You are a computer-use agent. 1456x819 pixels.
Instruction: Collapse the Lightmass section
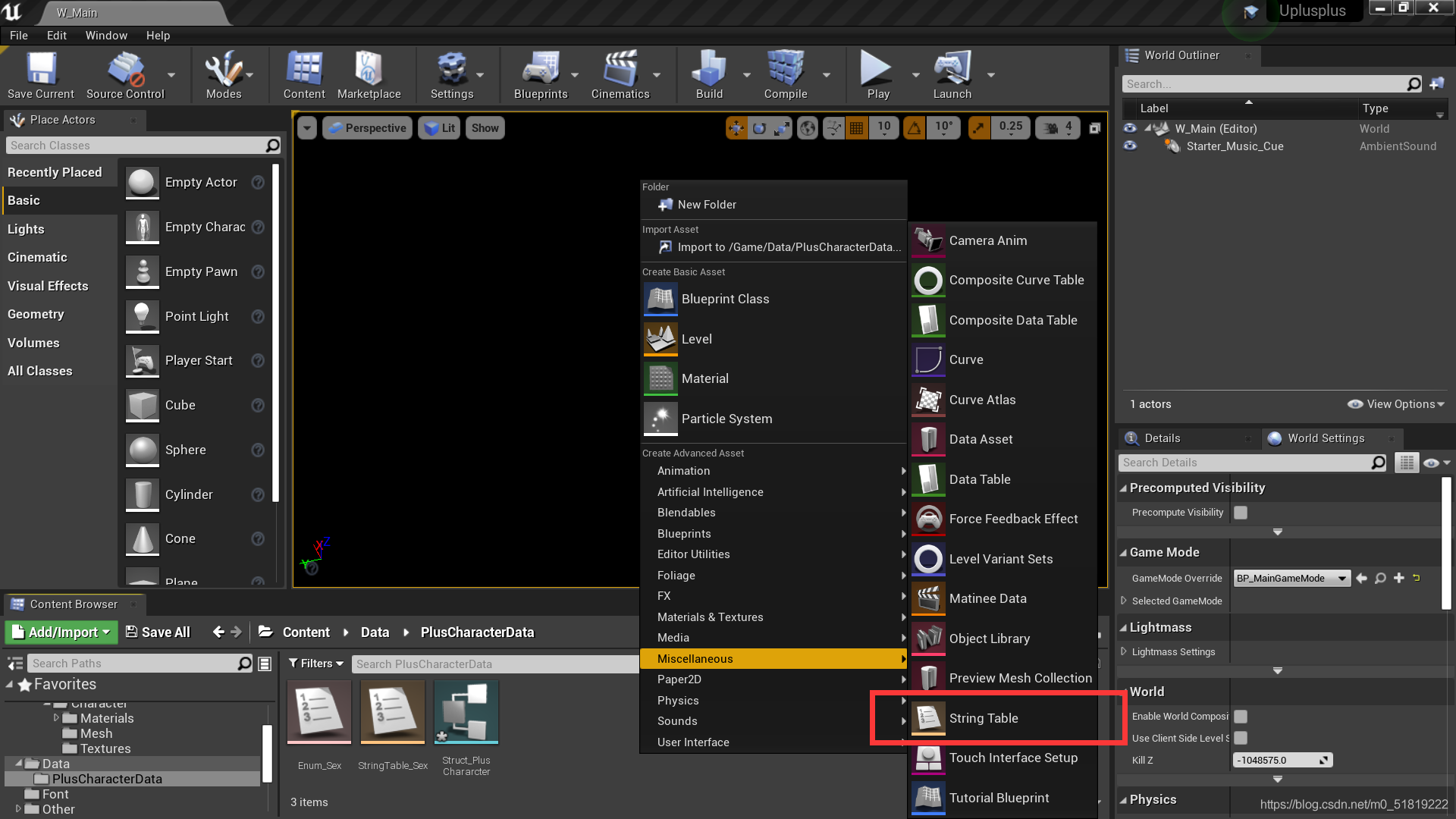click(1124, 628)
